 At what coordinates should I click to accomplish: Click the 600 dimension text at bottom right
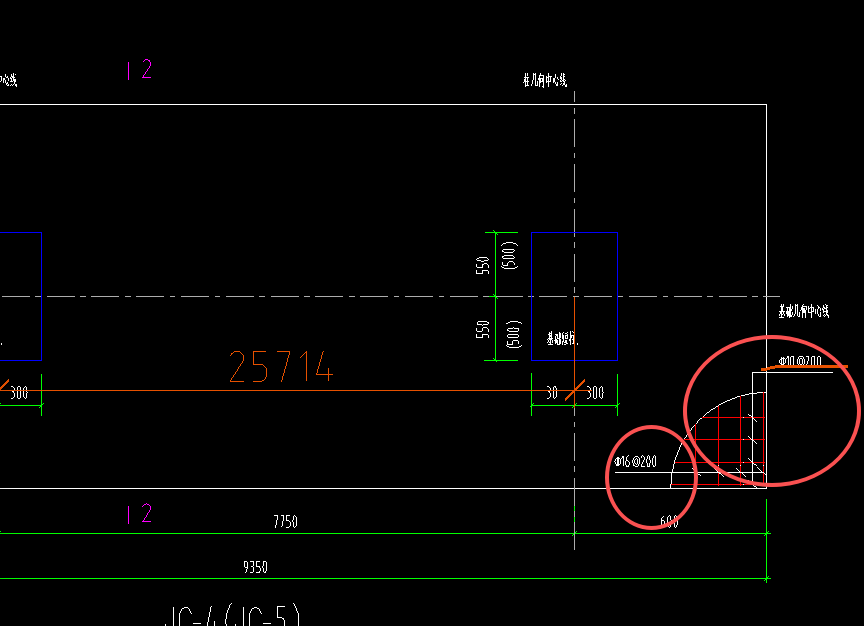pyautogui.click(x=669, y=521)
